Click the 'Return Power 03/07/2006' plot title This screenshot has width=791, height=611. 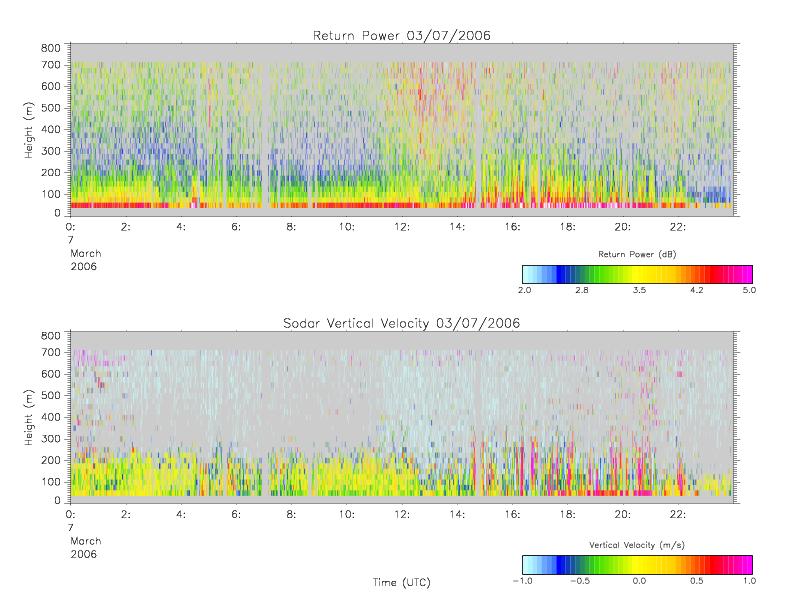pyautogui.click(x=402, y=36)
